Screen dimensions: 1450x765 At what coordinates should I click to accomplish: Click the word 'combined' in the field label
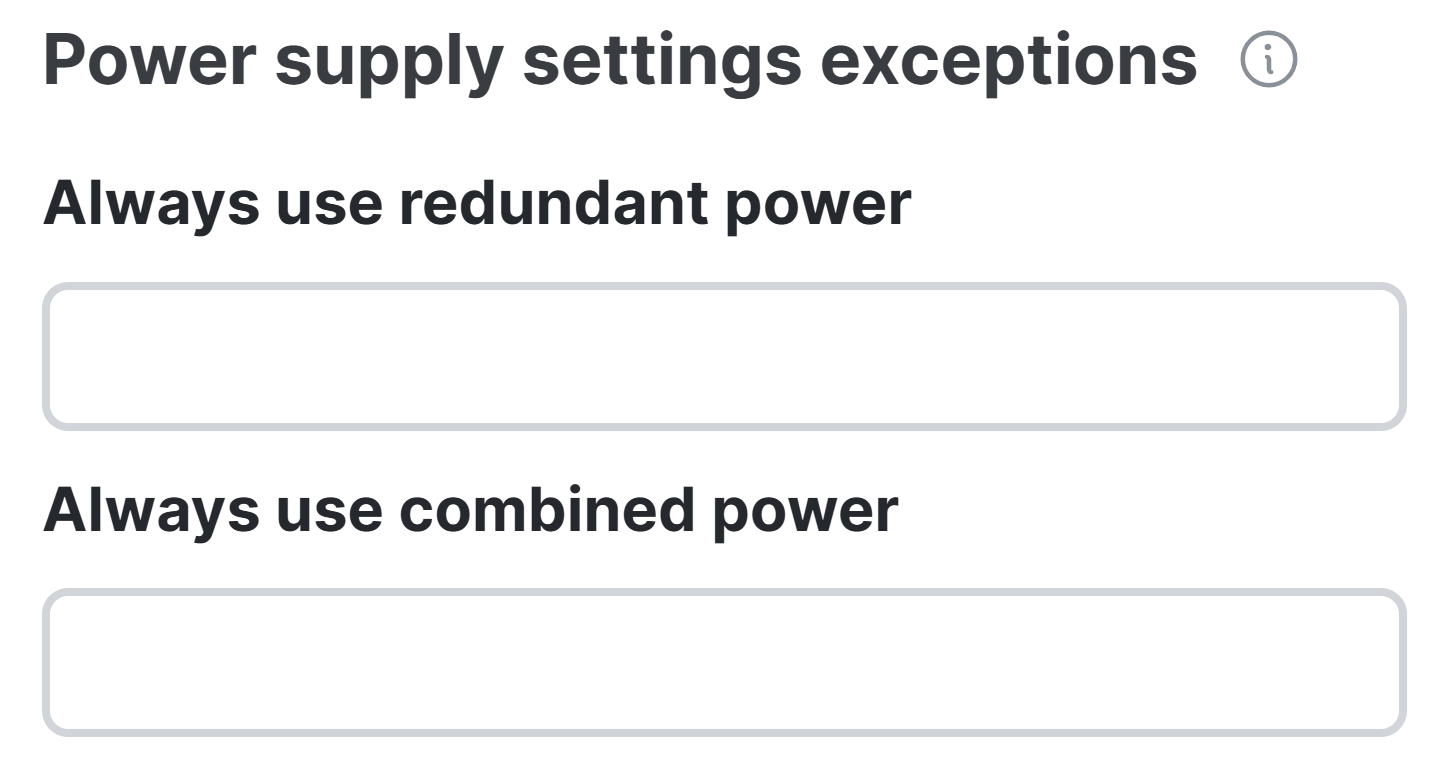[x=548, y=509]
